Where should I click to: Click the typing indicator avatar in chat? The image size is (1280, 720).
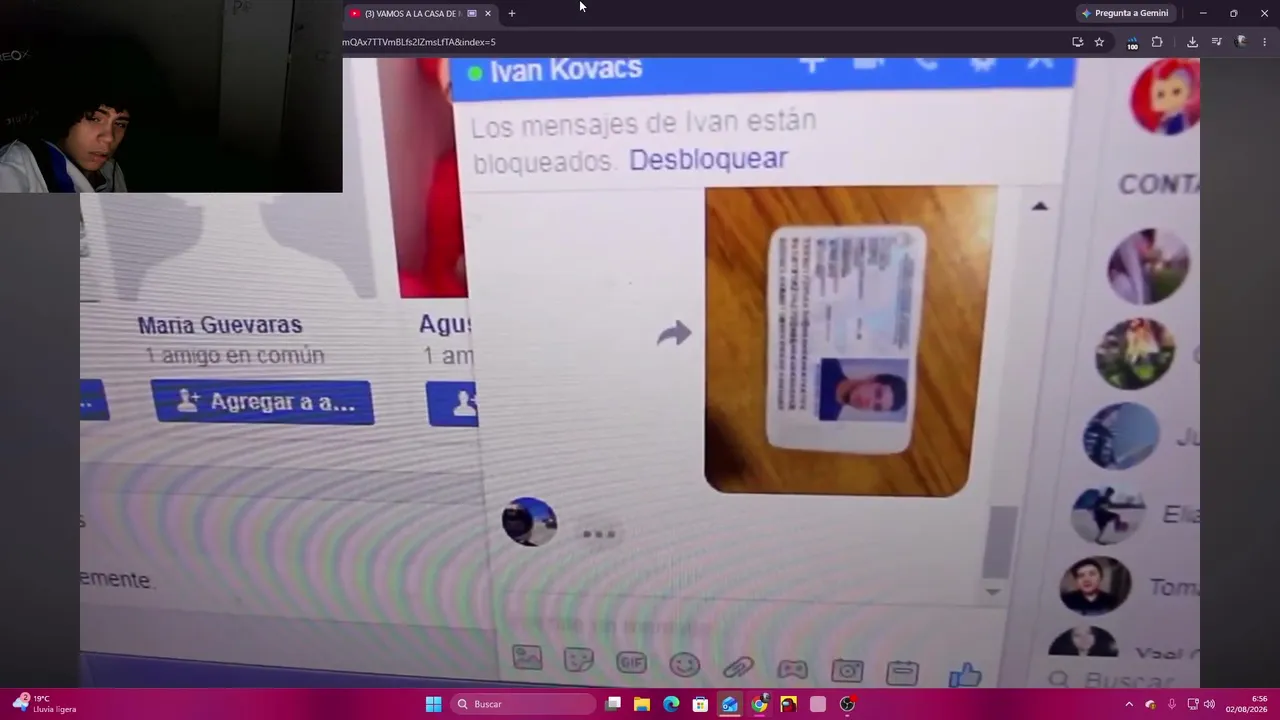click(x=529, y=522)
